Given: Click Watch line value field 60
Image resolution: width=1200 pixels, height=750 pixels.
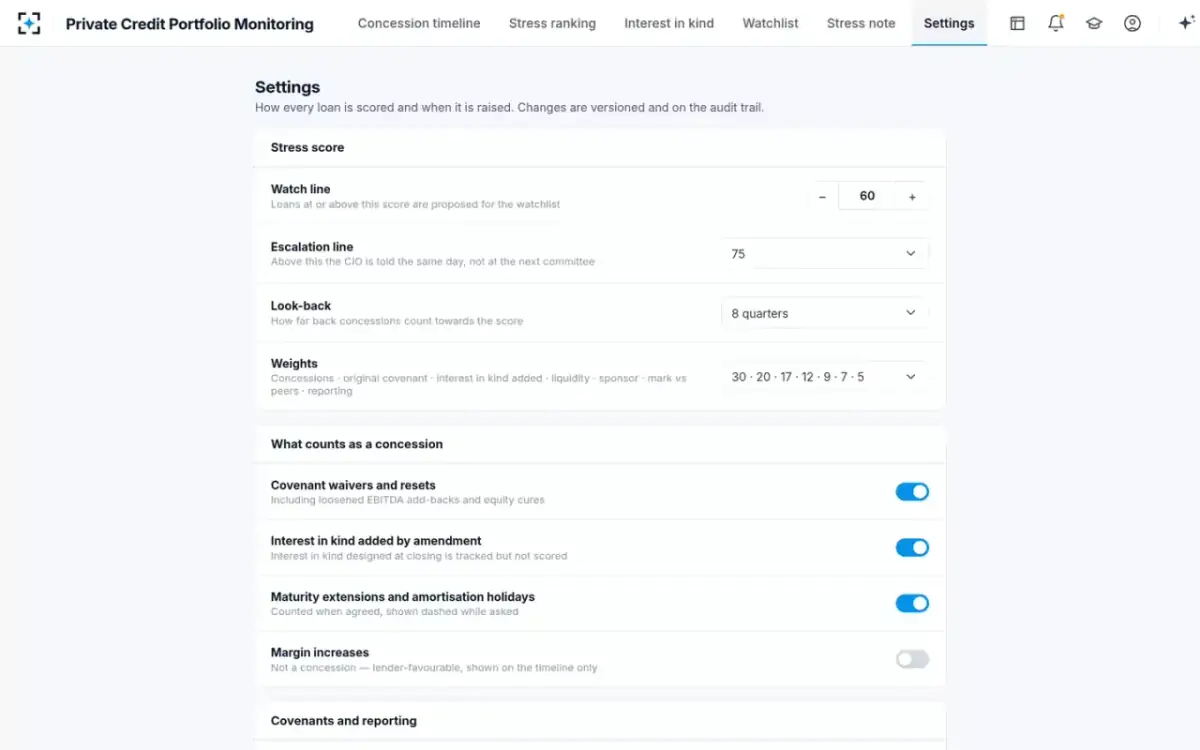Looking at the screenshot, I should (x=867, y=197).
